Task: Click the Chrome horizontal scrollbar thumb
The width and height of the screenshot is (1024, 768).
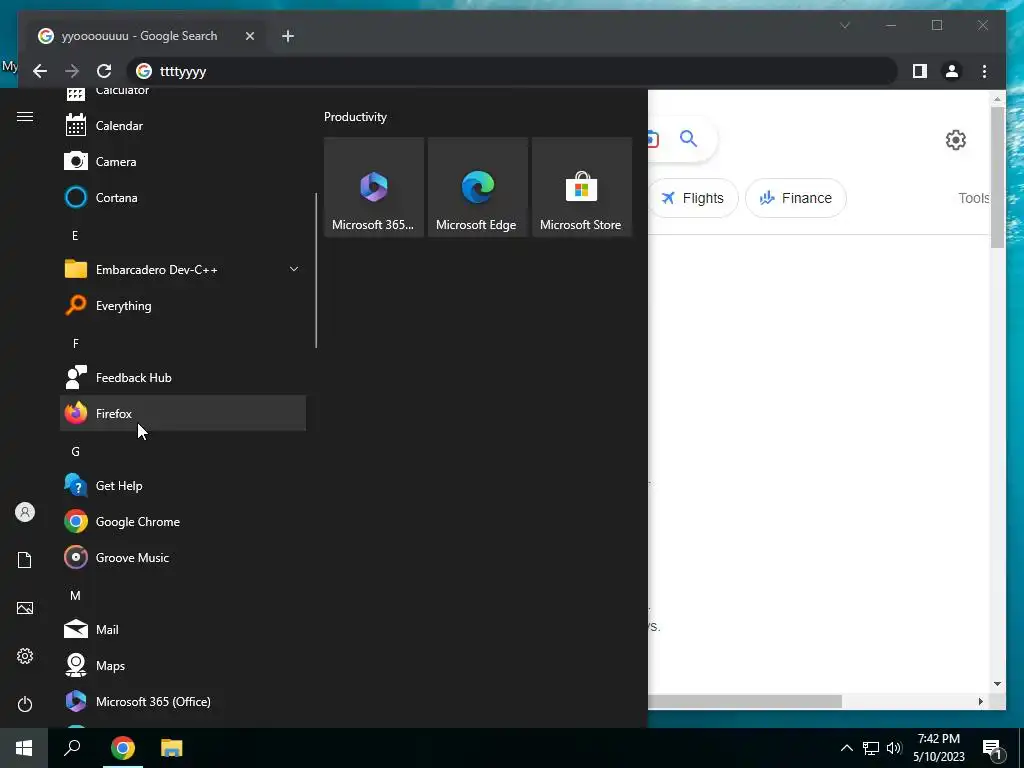Action: click(x=744, y=701)
